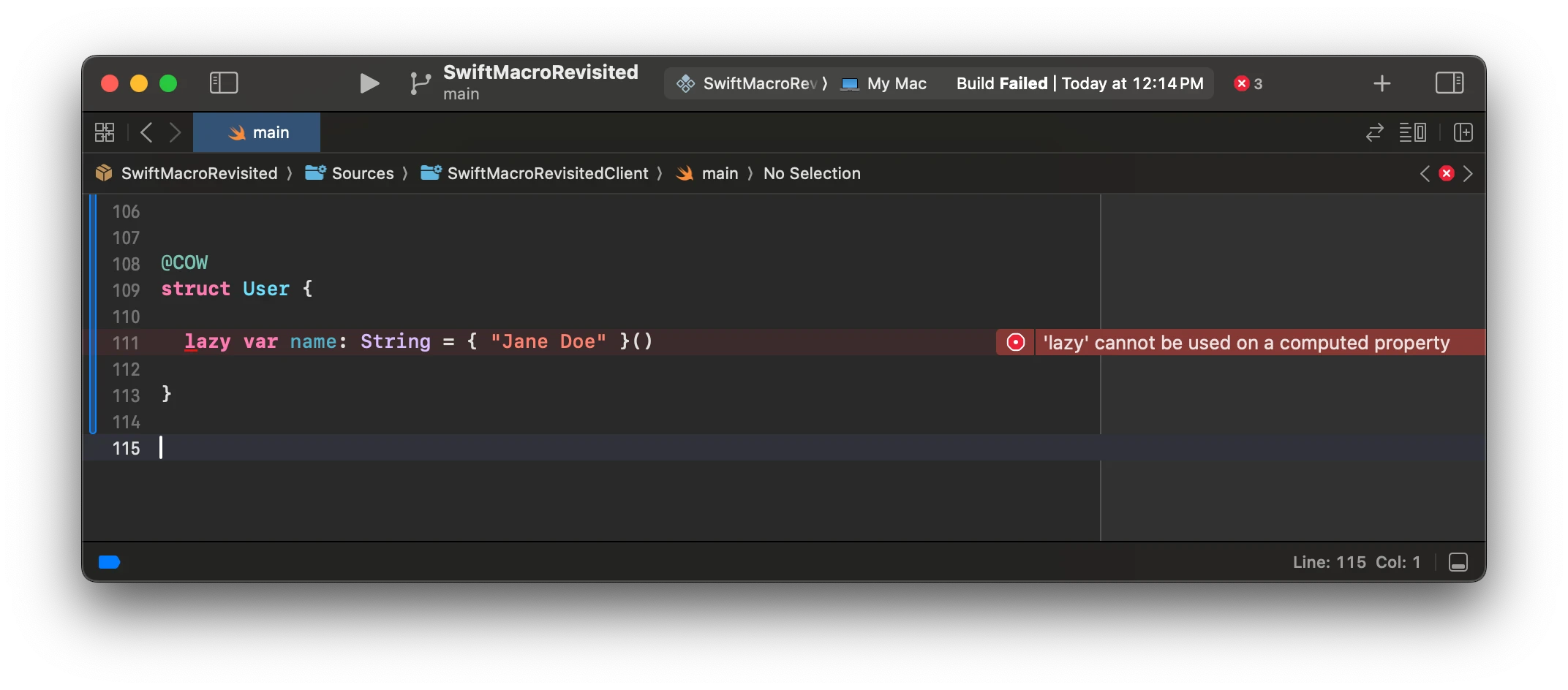Go back in editor history

146,132
